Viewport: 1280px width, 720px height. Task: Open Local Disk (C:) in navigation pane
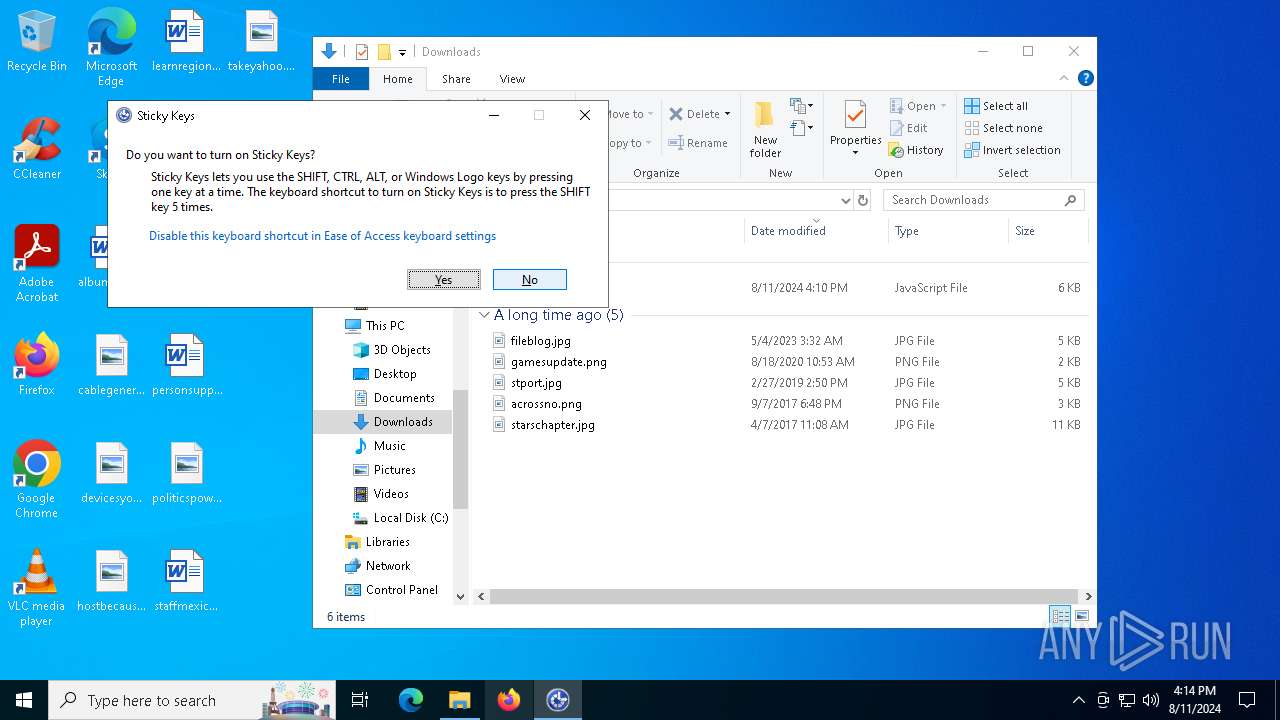coord(410,518)
